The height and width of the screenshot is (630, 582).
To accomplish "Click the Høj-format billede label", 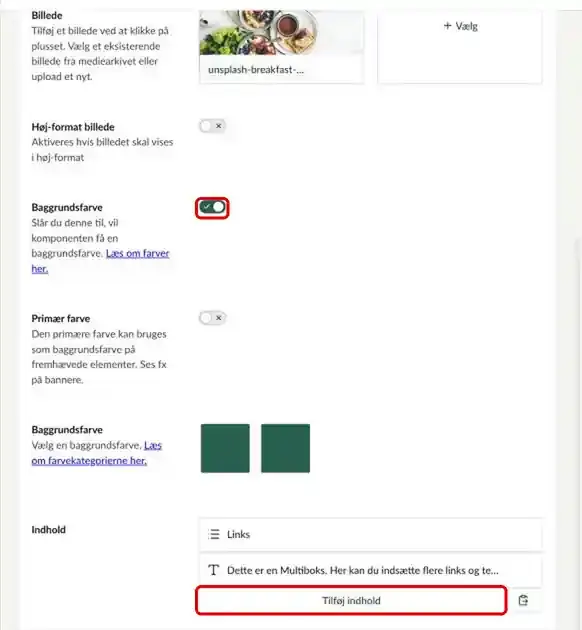I will tap(73, 127).
